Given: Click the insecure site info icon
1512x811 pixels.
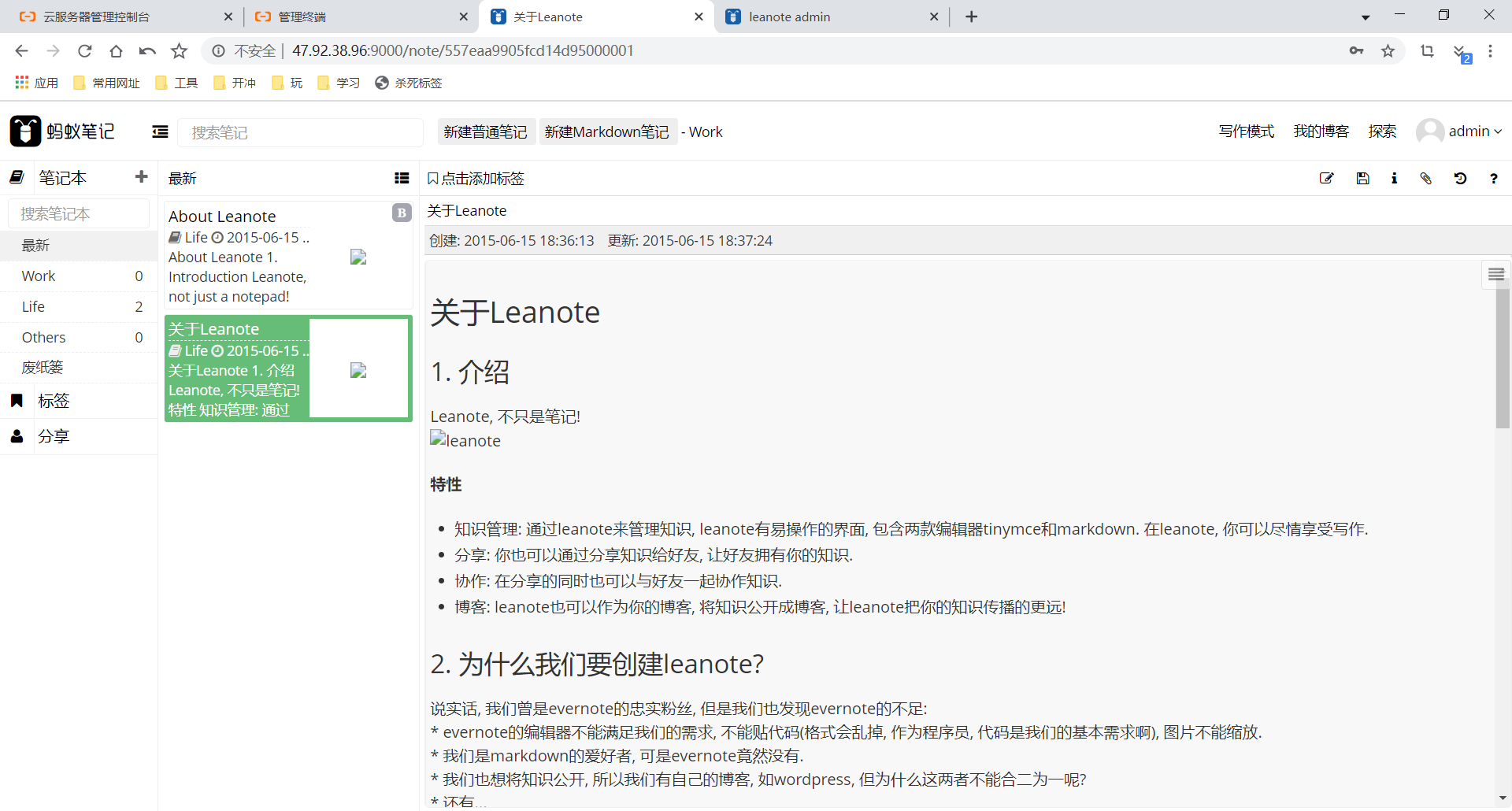Looking at the screenshot, I should point(218,51).
